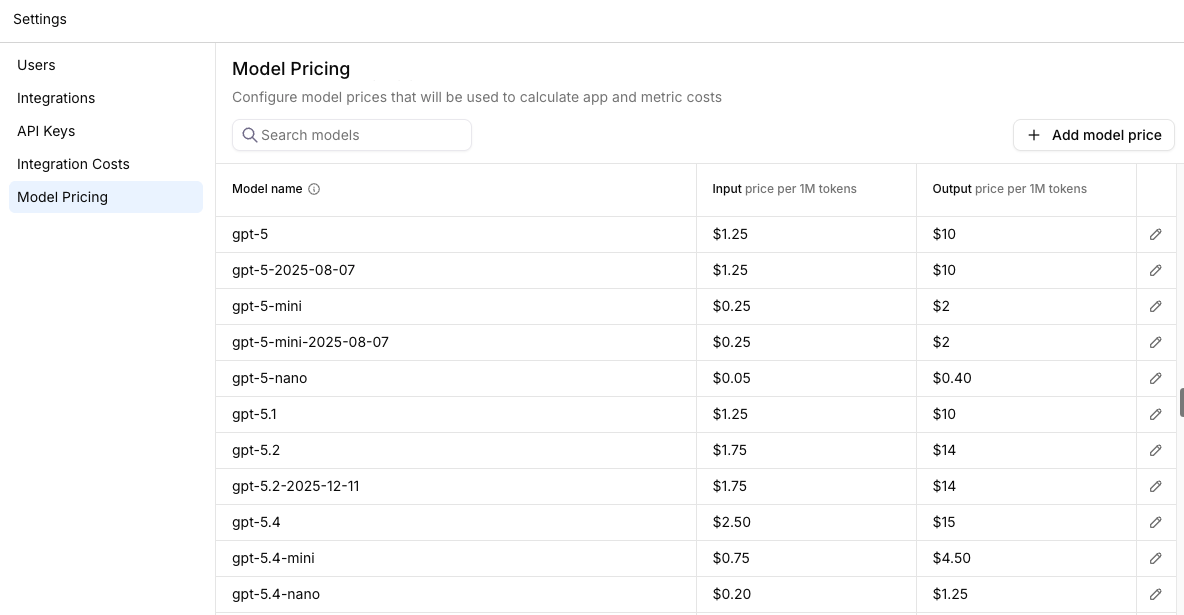Screen dimensions: 1184x615
Task: Select the gpt-5-nano model name
Action: [270, 379]
